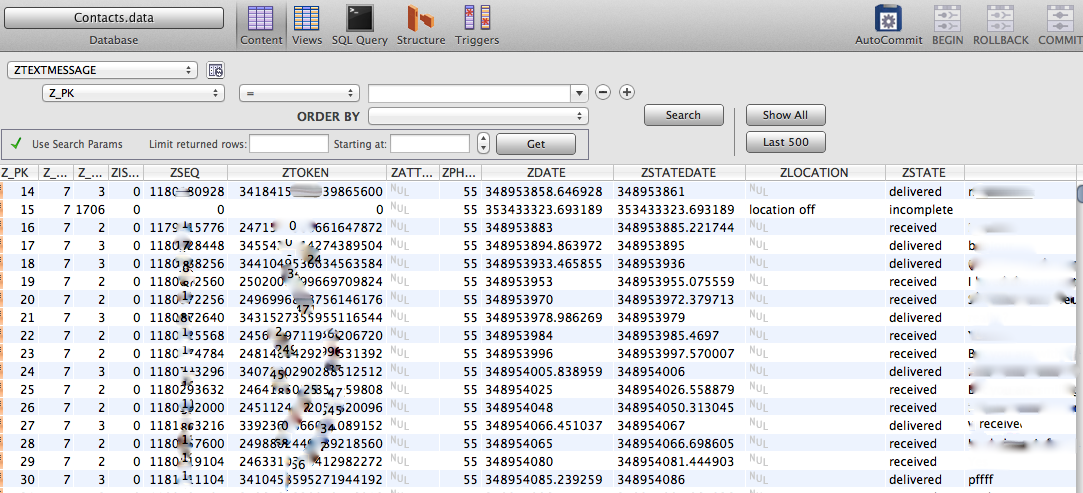Screen dimensions: 1083x493
Task: Select Z_PK cell 21
Action: (27, 317)
